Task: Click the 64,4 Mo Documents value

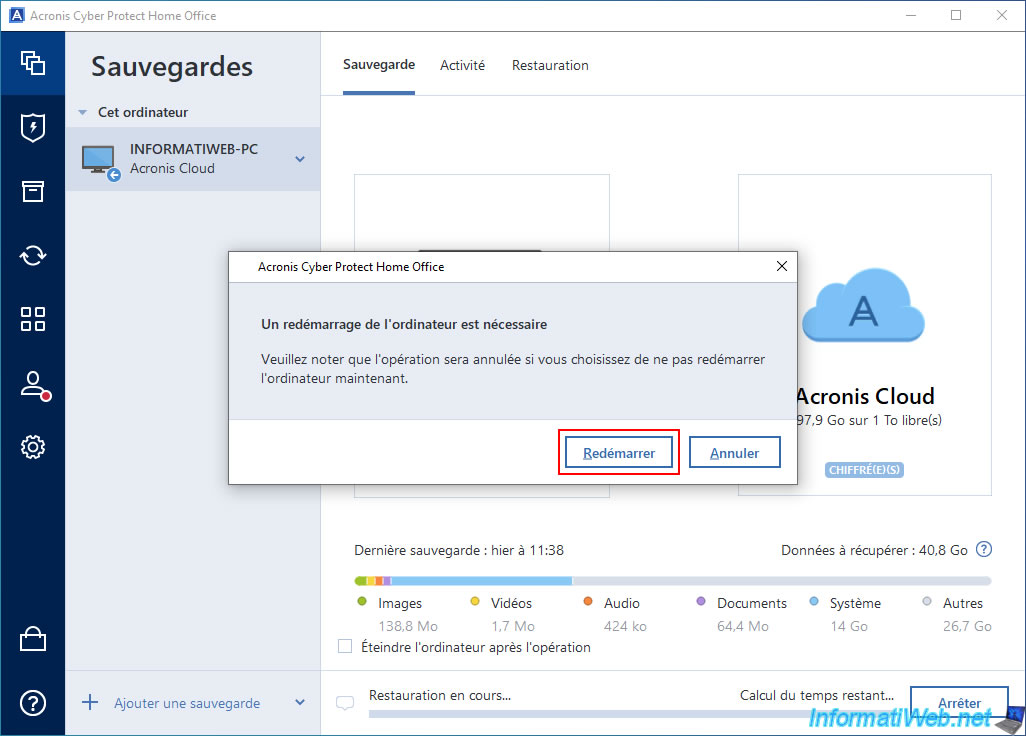Action: [743, 626]
